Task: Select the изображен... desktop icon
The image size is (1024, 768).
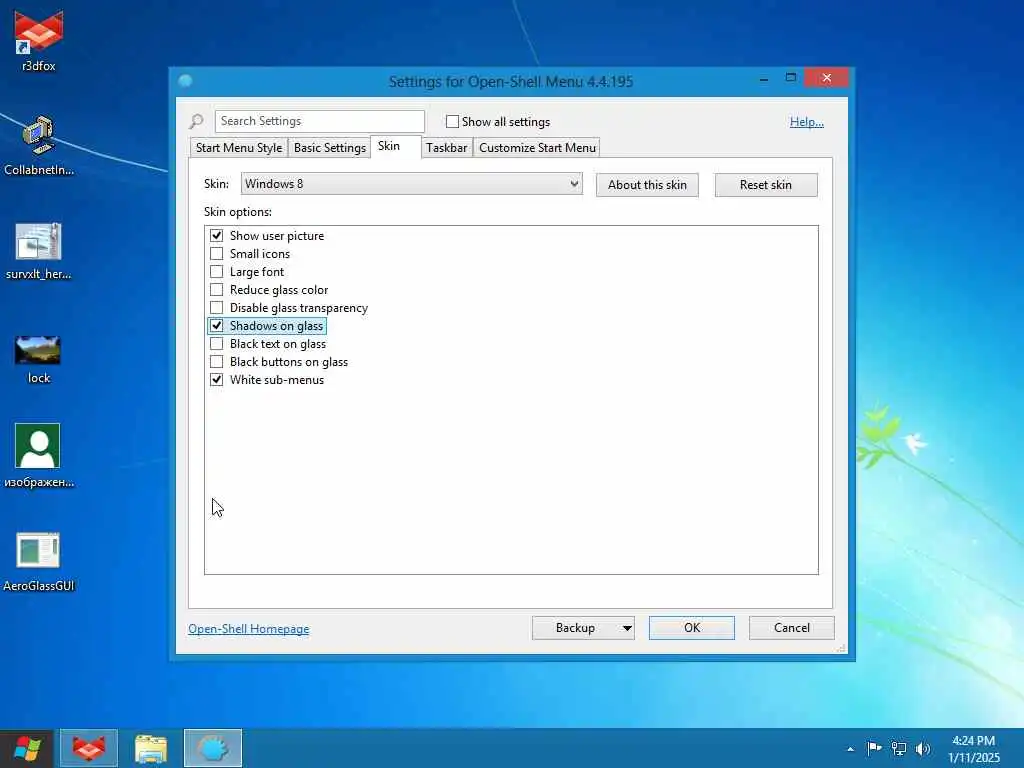Action: pos(39,456)
